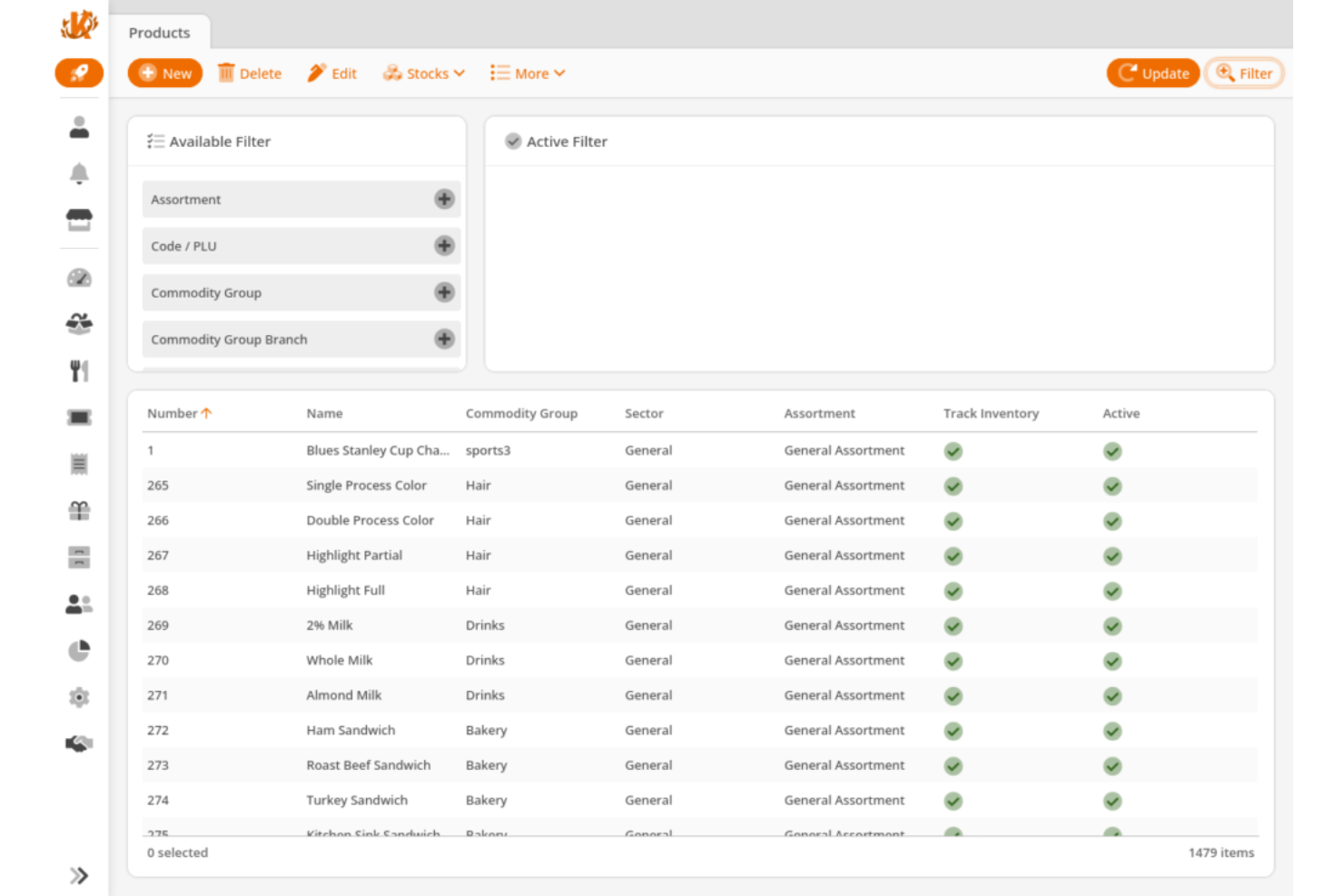Open the settings gear icon in sidebar

click(79, 697)
